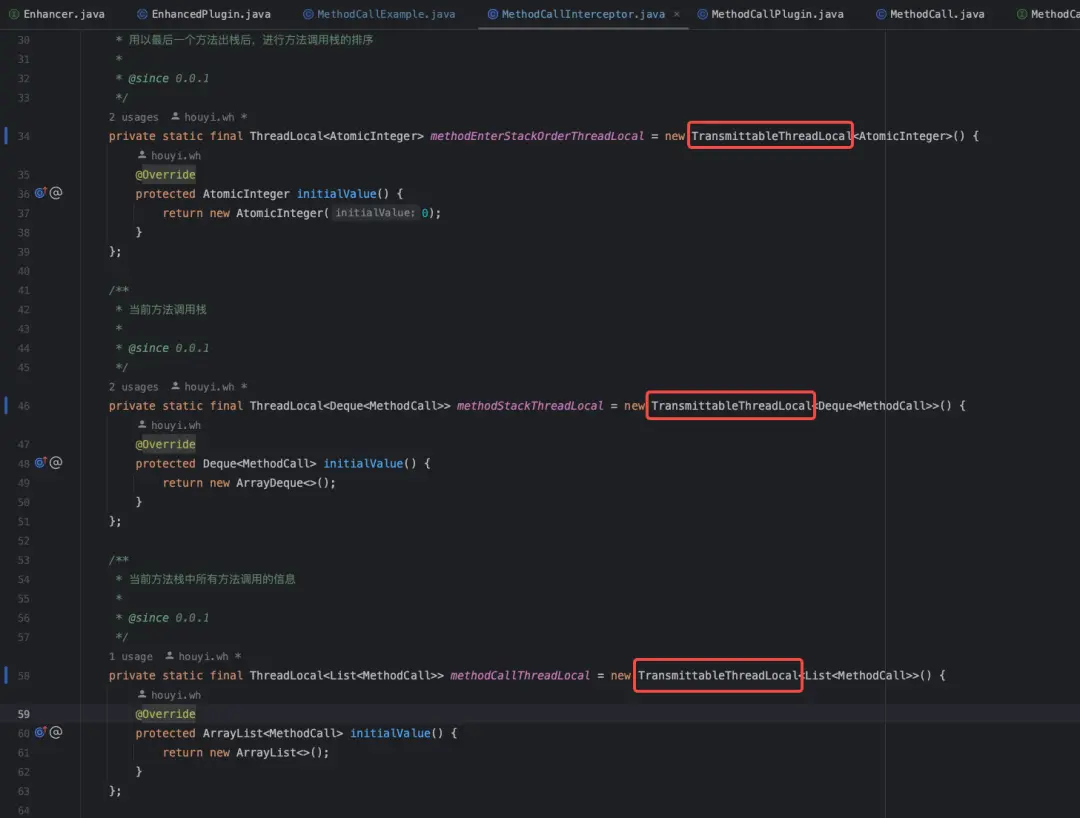Viewport: 1080px width, 818px height.
Task: Click author hint houyi.wh above line 58
Action: [x=203, y=657]
